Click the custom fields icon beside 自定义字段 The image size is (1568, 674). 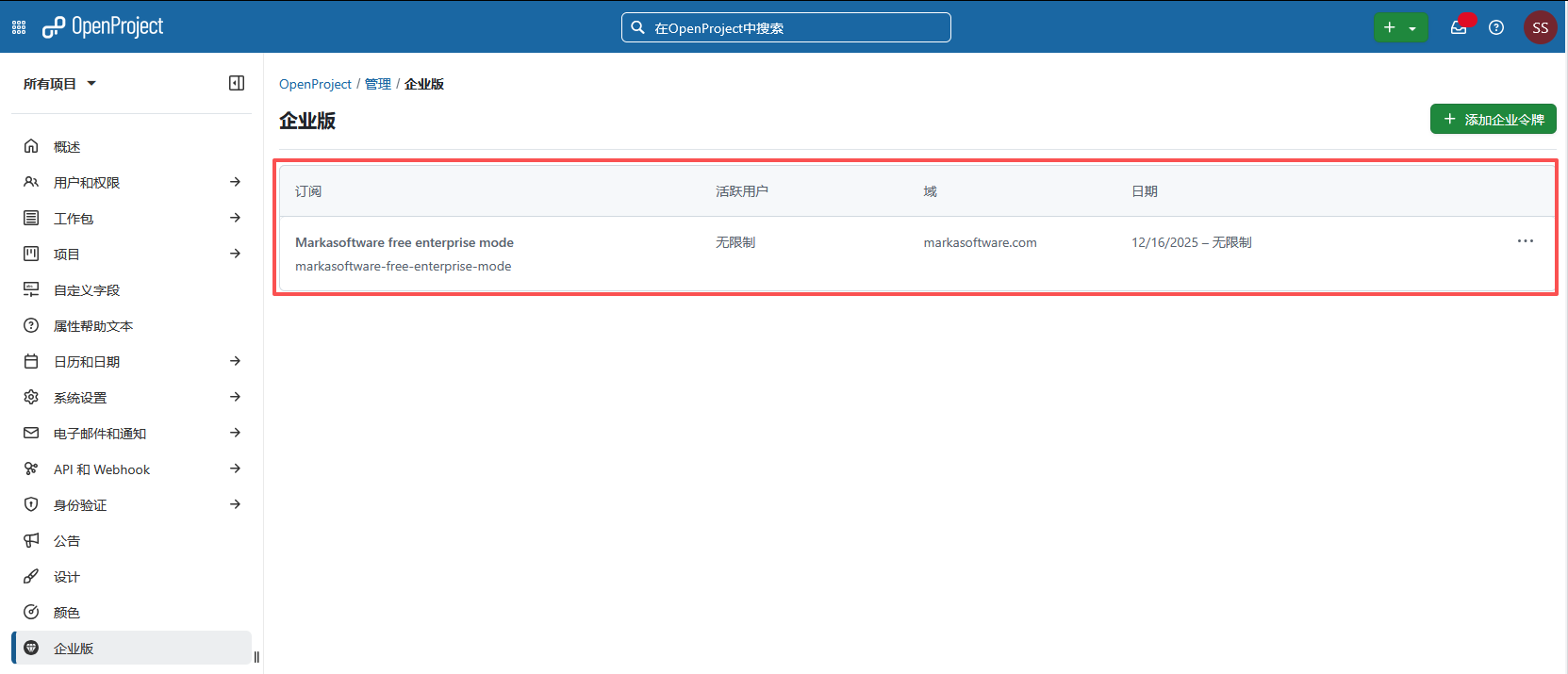[x=31, y=289]
